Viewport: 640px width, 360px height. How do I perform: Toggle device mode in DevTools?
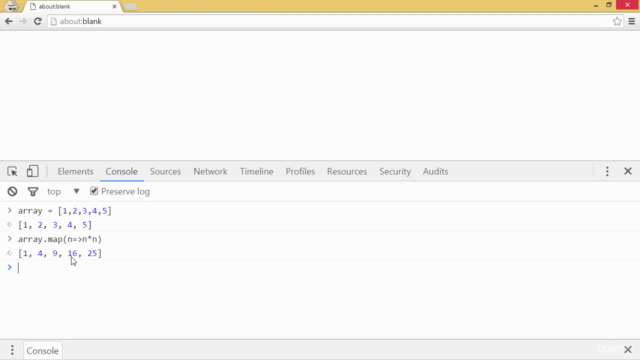pyautogui.click(x=32, y=171)
